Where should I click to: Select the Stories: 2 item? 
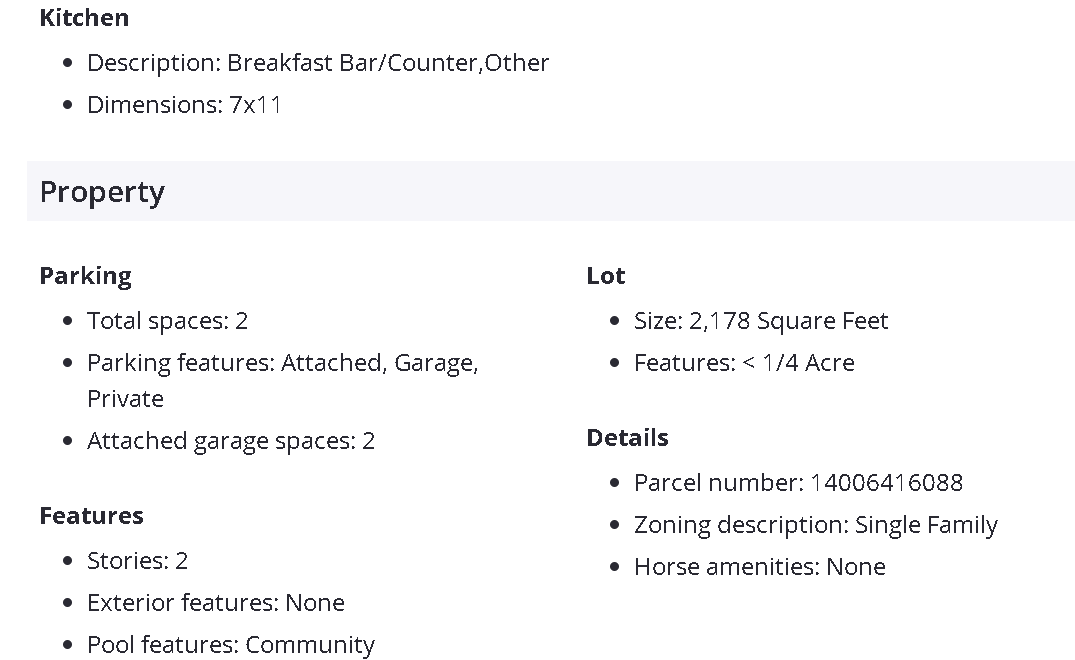point(137,561)
